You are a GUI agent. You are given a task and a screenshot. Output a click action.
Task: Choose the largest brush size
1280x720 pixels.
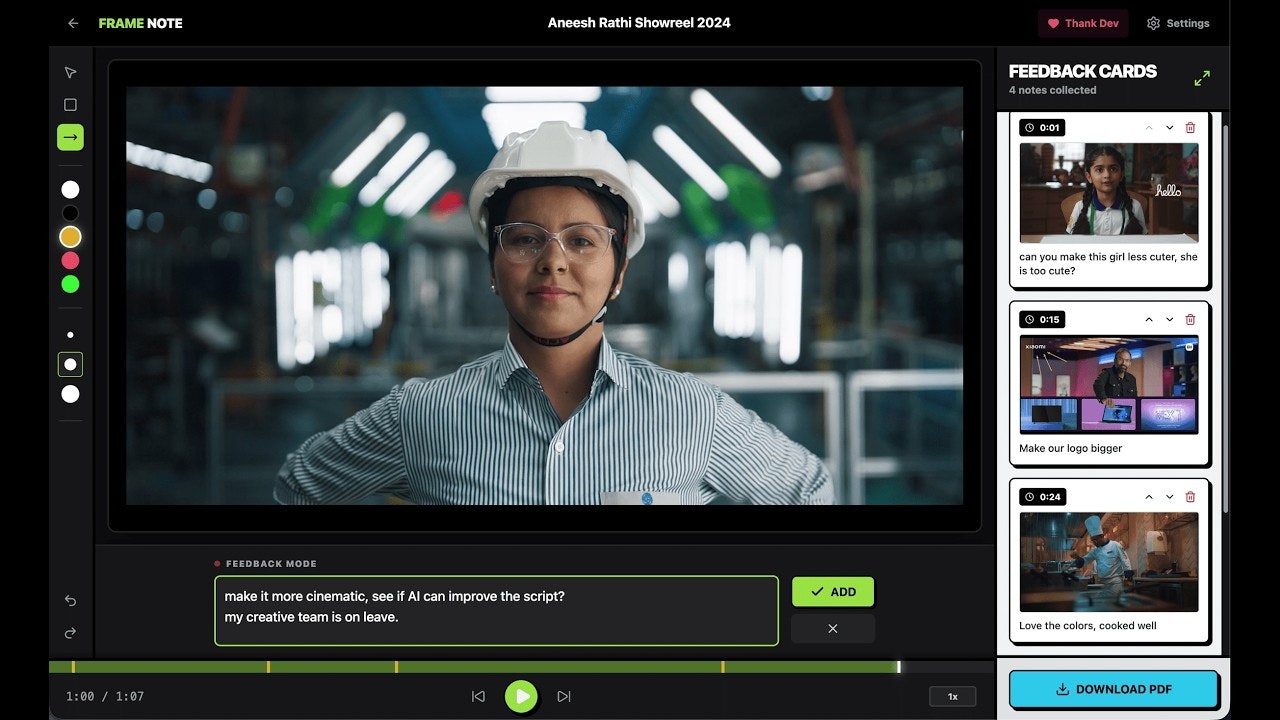pos(70,394)
